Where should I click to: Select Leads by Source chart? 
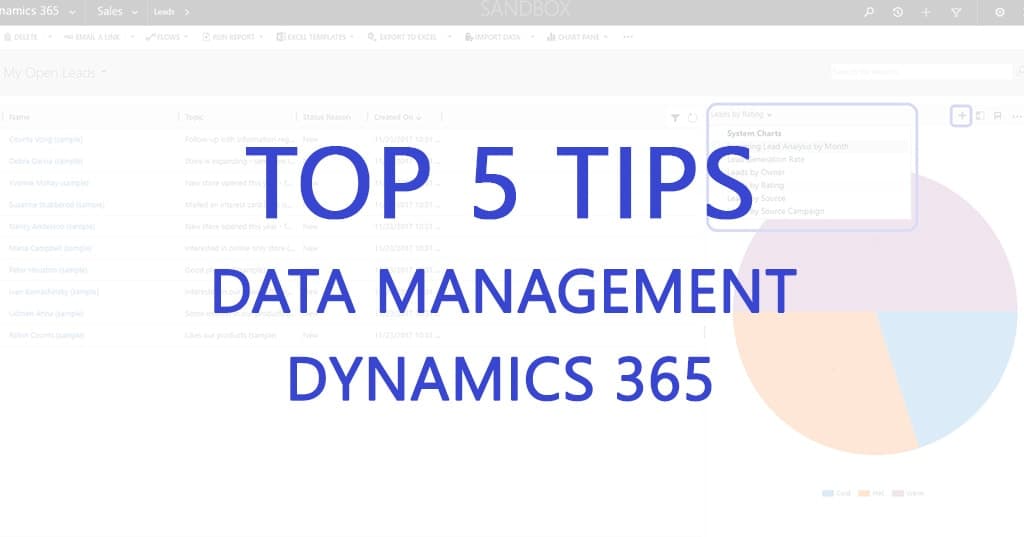tap(756, 199)
